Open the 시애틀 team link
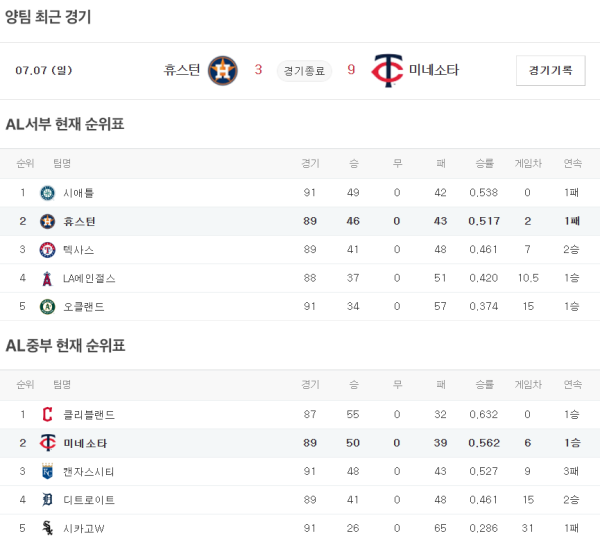Screen dimensions: 600x554 pos(78,192)
